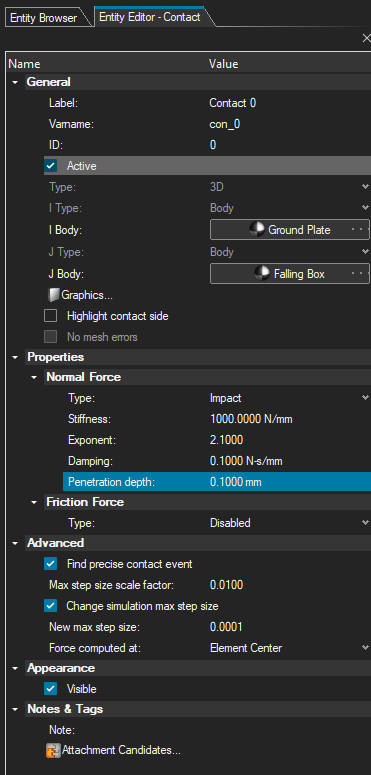Edit the Varname value con_0

[225, 125]
